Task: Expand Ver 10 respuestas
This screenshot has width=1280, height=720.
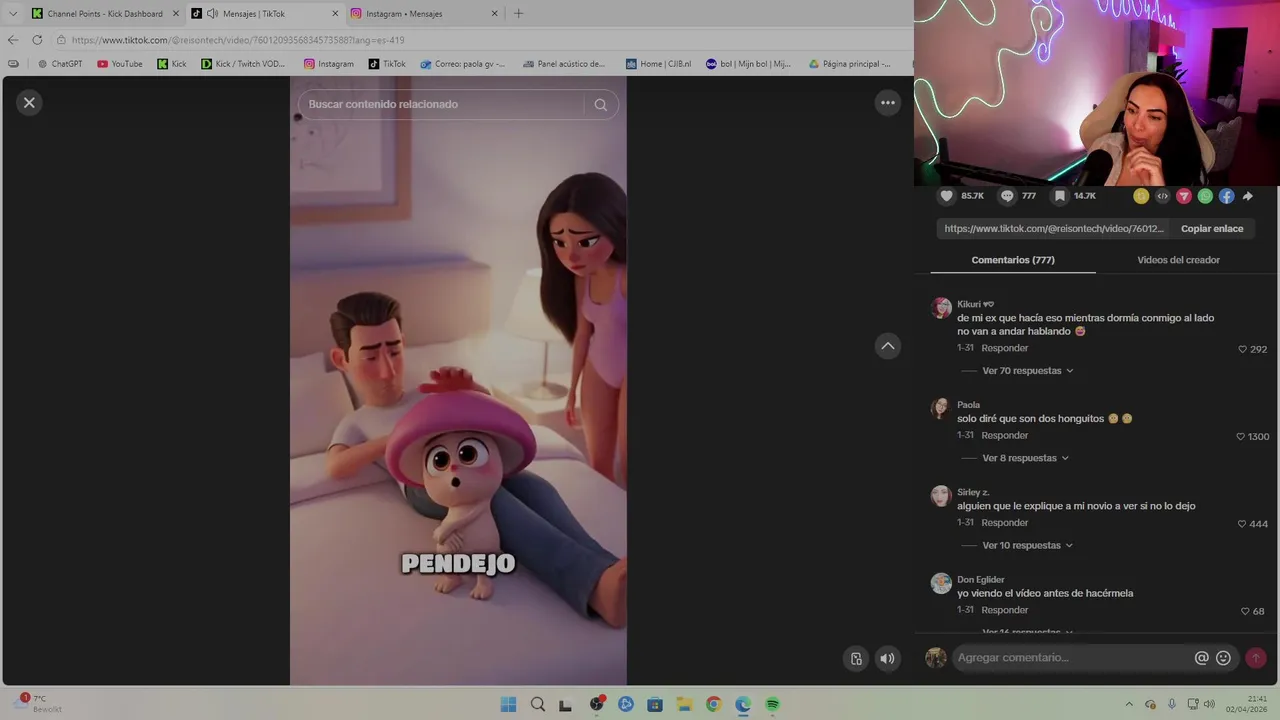Action: (x=1027, y=545)
